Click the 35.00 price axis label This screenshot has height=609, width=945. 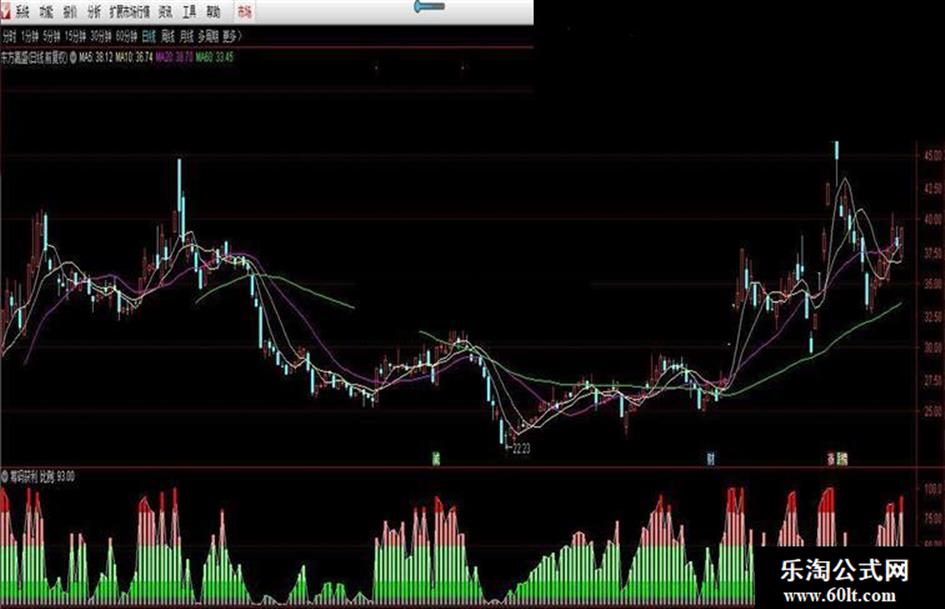point(932,283)
